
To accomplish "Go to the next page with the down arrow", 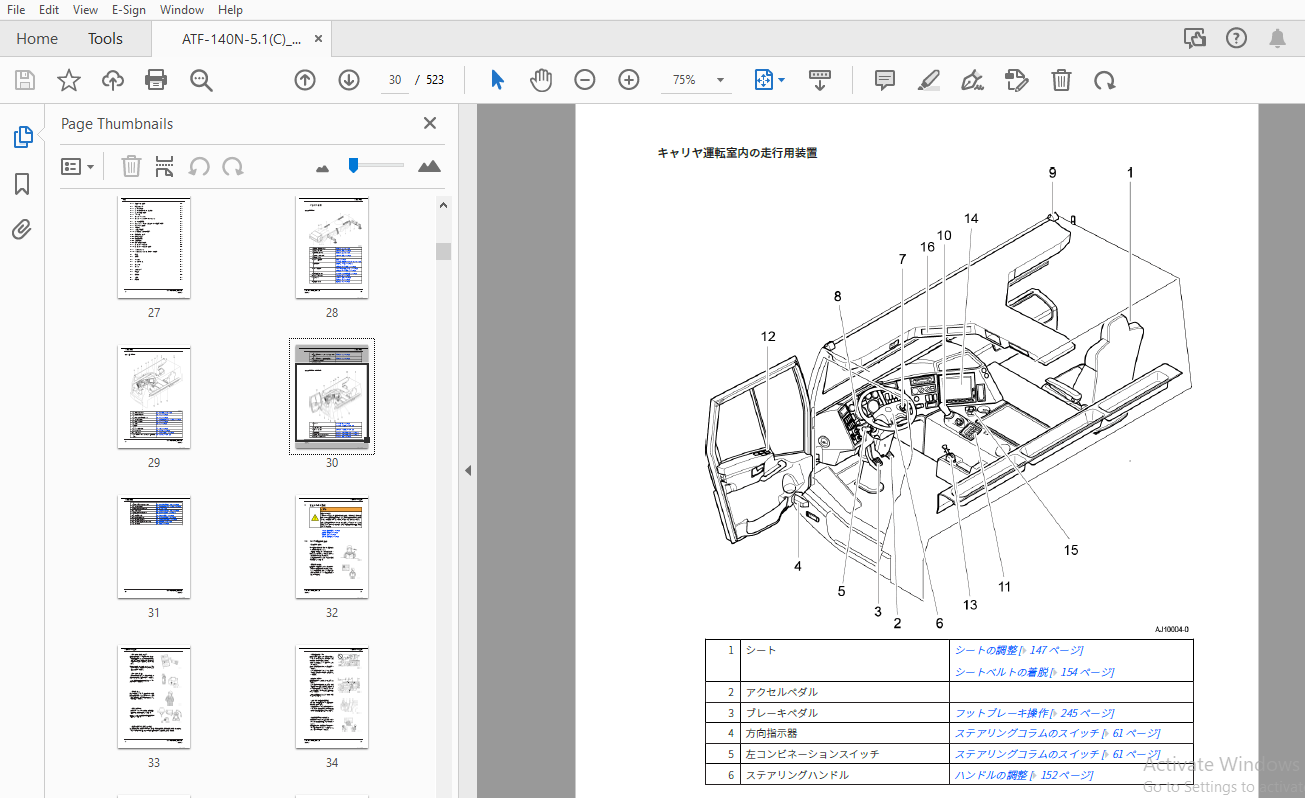I will [349, 80].
